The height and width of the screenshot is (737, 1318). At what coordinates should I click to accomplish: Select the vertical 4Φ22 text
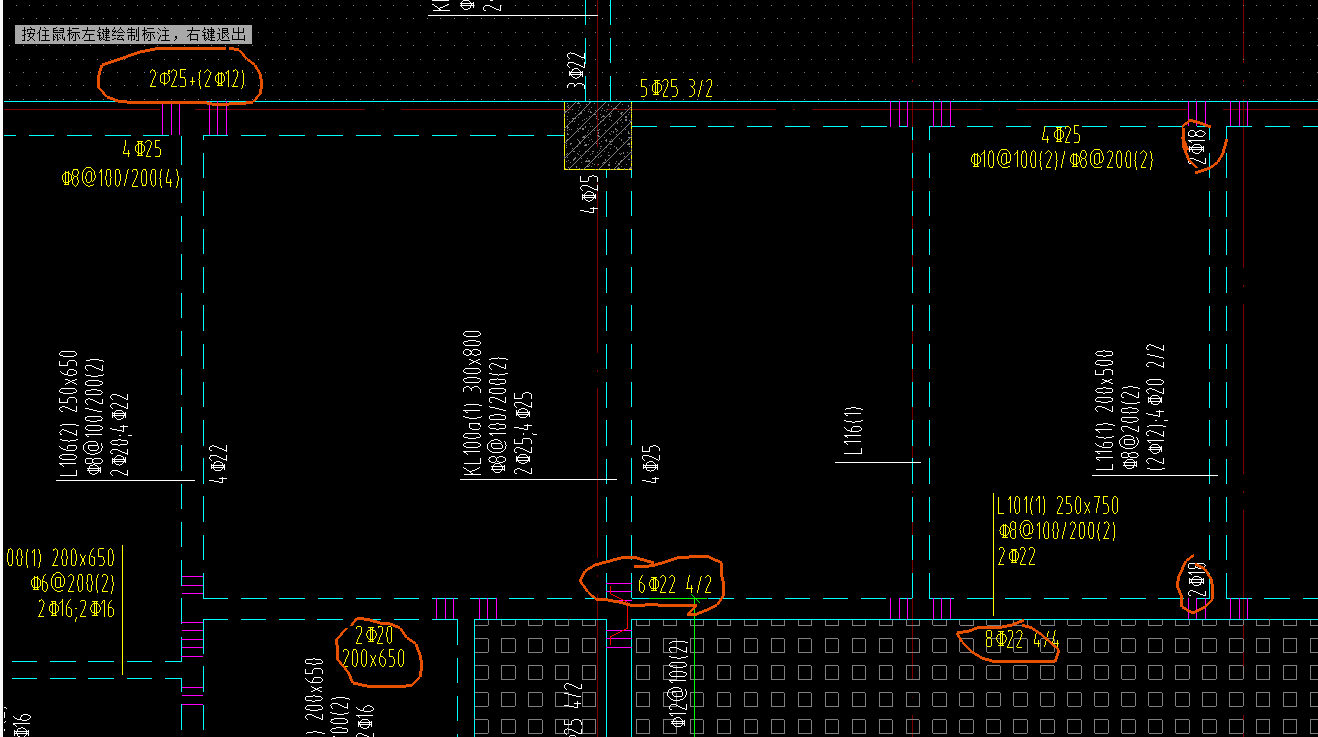219,464
